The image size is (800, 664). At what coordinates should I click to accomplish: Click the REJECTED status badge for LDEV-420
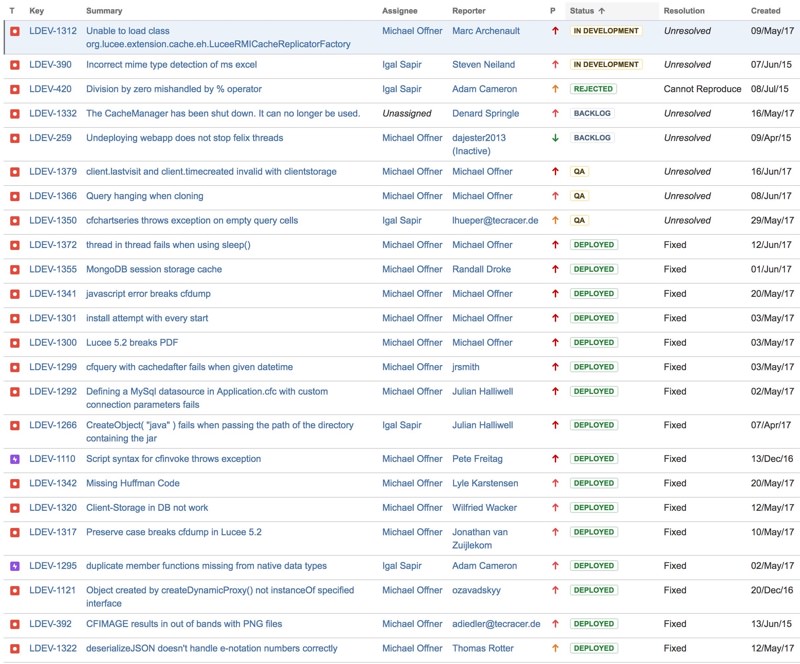593,89
